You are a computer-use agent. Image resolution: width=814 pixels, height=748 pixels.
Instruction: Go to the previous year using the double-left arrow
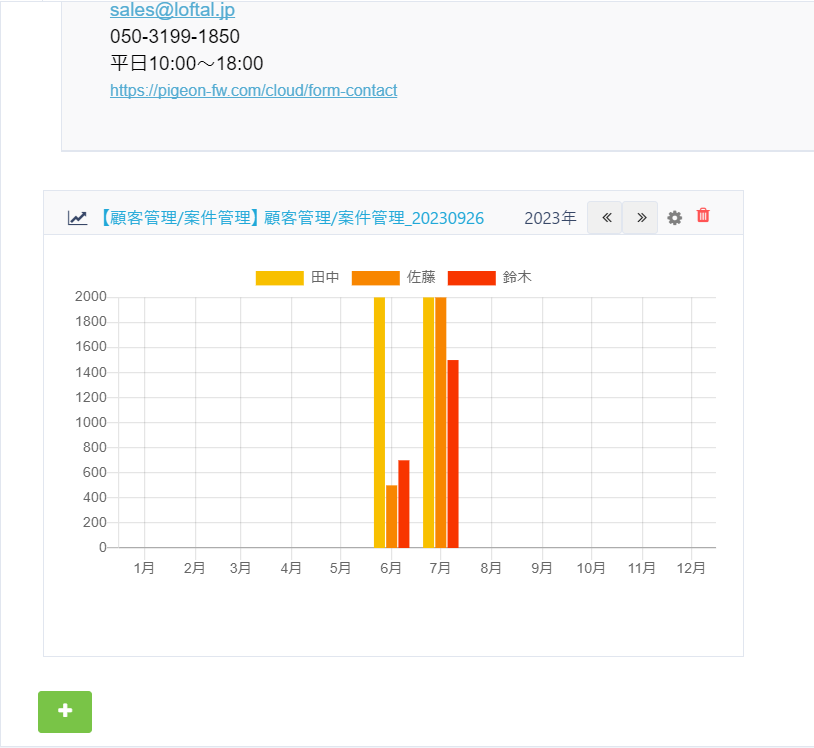pyautogui.click(x=605, y=218)
